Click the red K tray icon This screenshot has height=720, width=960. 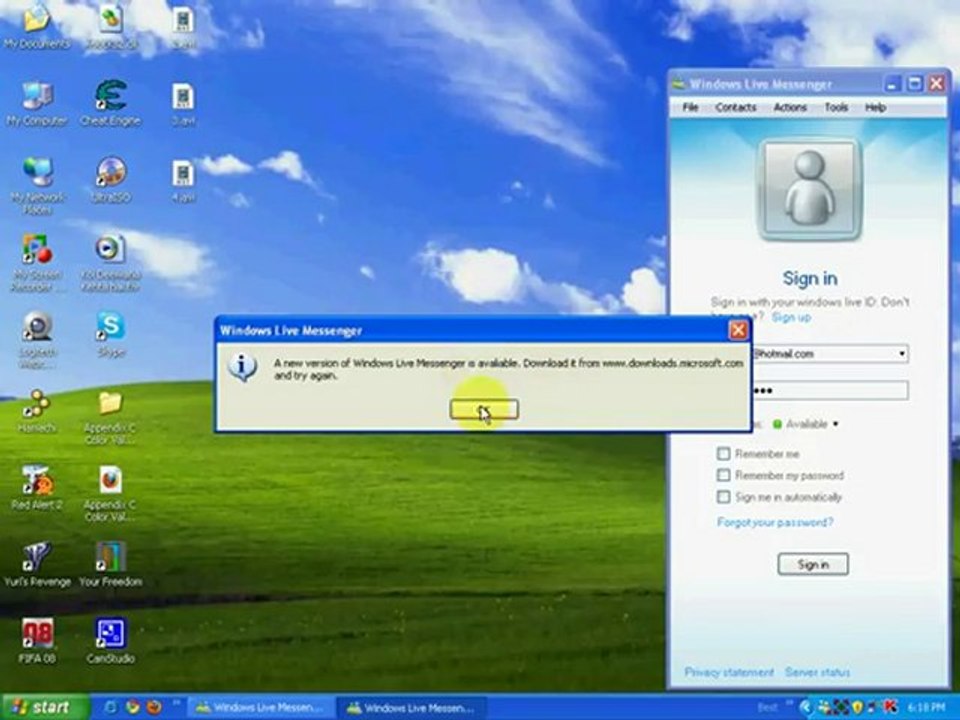pyautogui.click(x=890, y=707)
